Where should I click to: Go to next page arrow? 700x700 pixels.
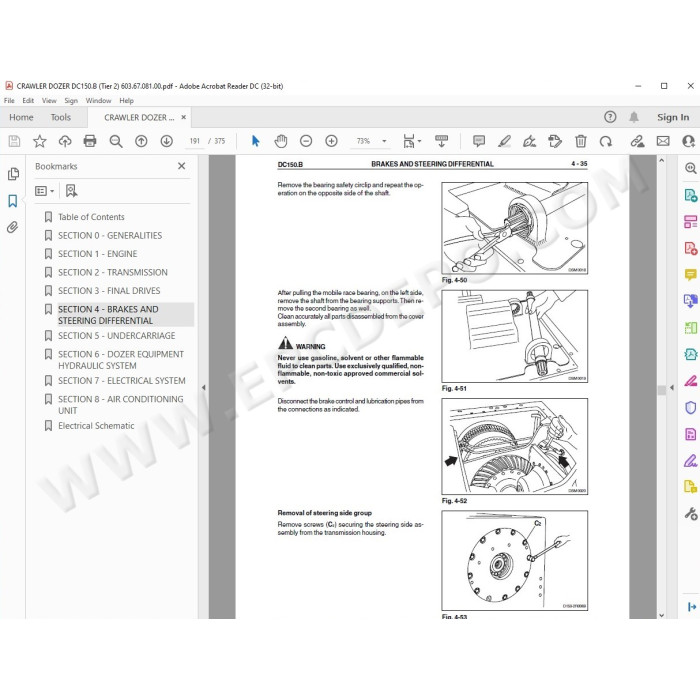(167, 141)
